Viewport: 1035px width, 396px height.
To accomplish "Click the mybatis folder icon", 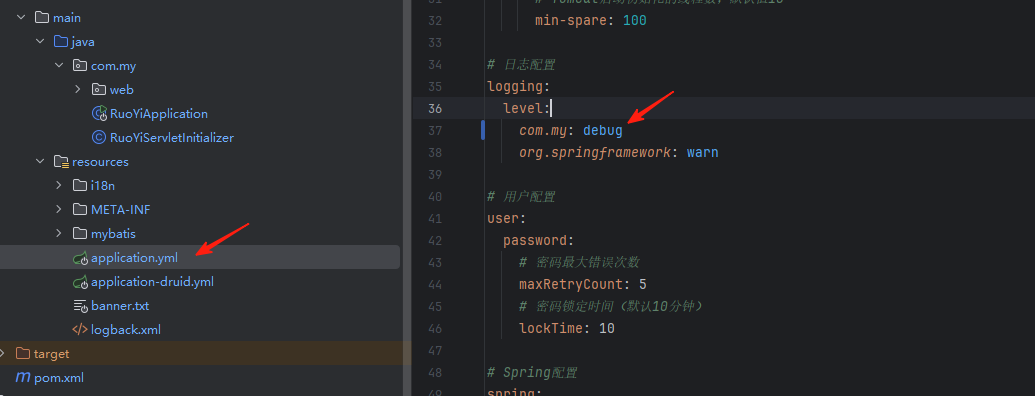I will point(79,233).
